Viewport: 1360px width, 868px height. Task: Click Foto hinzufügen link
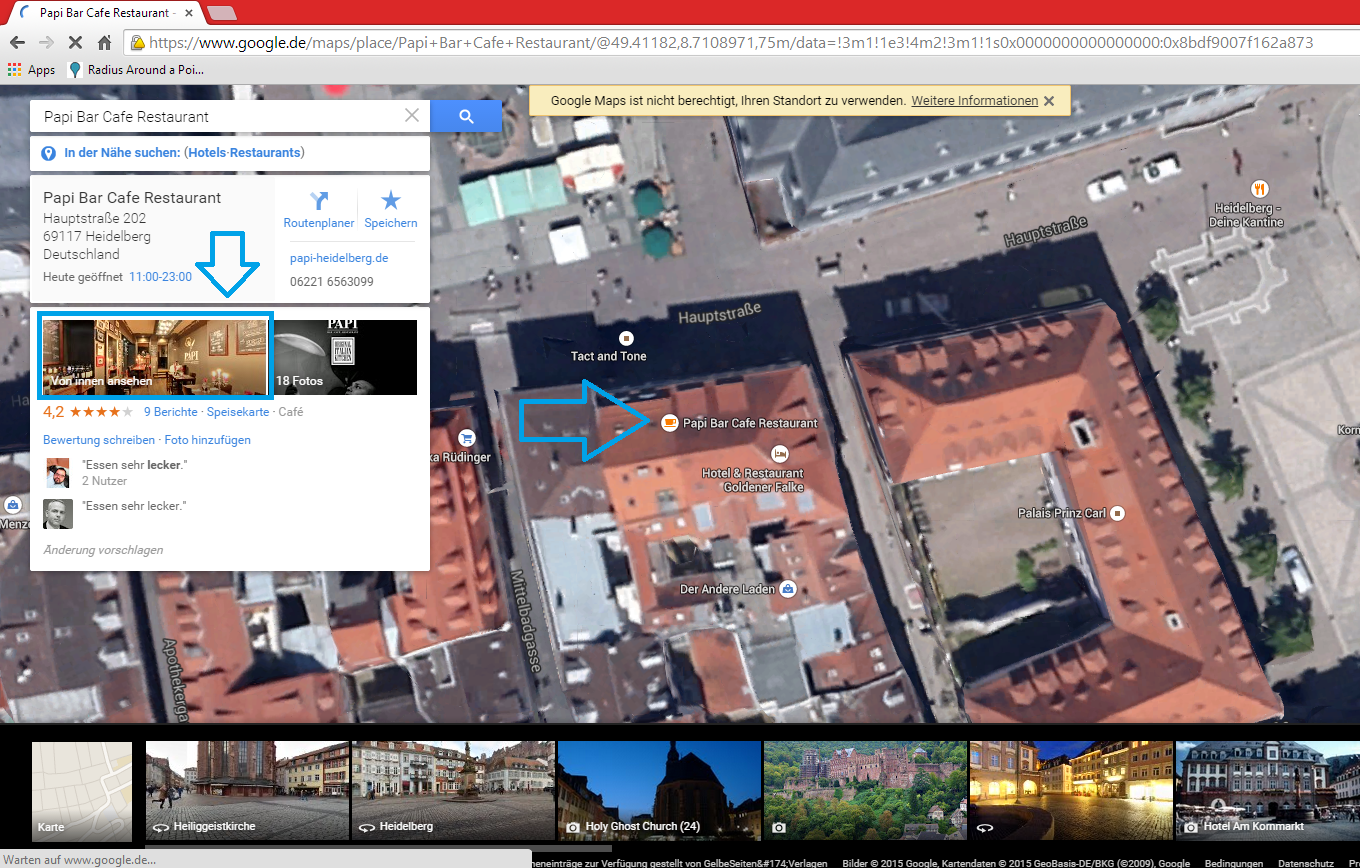coord(208,440)
